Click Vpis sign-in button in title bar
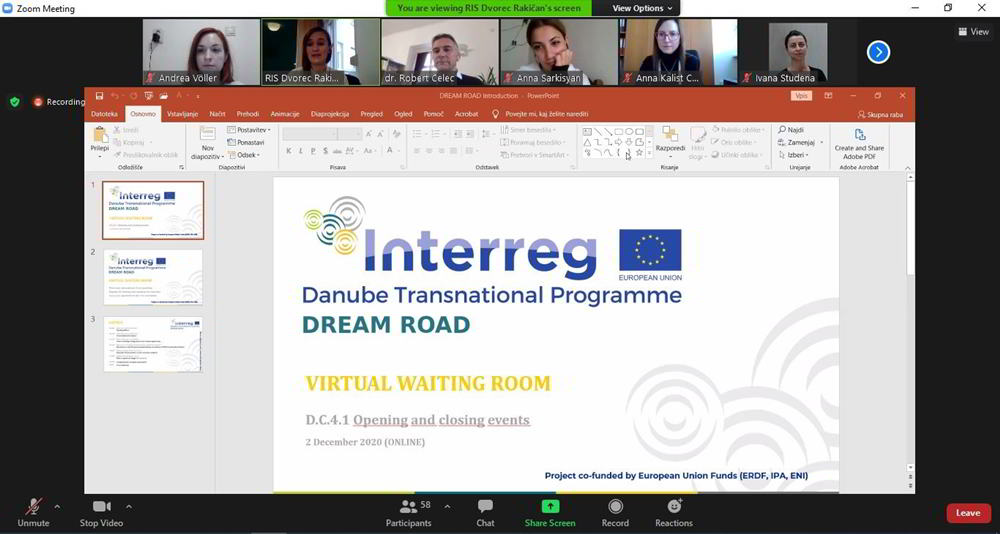The image size is (1000, 534). coord(800,96)
